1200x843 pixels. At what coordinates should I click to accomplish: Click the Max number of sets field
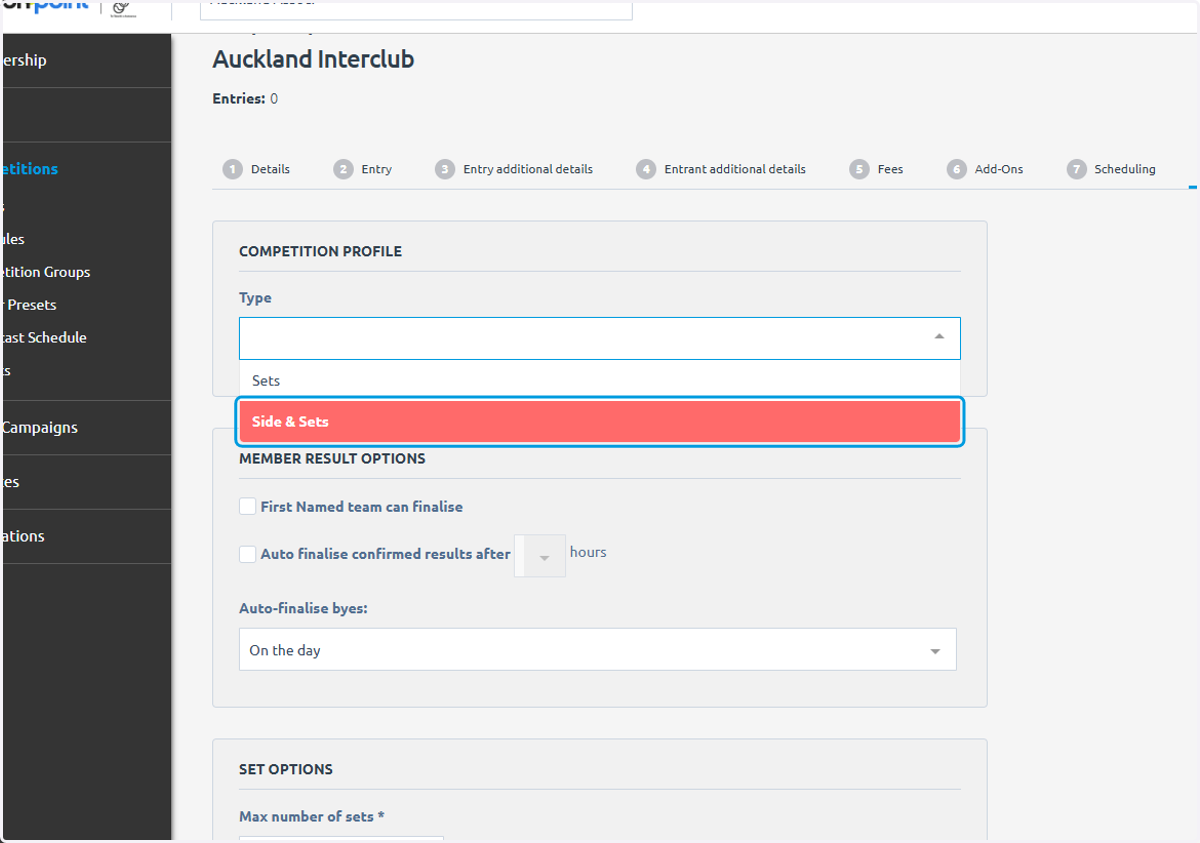(x=341, y=838)
